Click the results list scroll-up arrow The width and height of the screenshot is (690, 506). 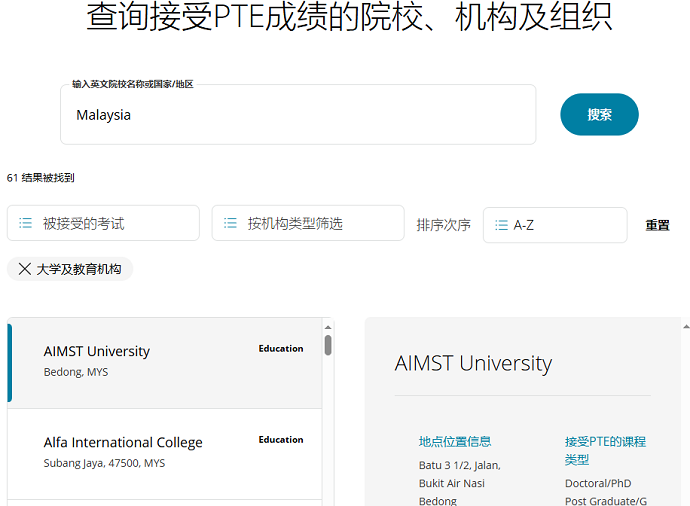[328, 327]
